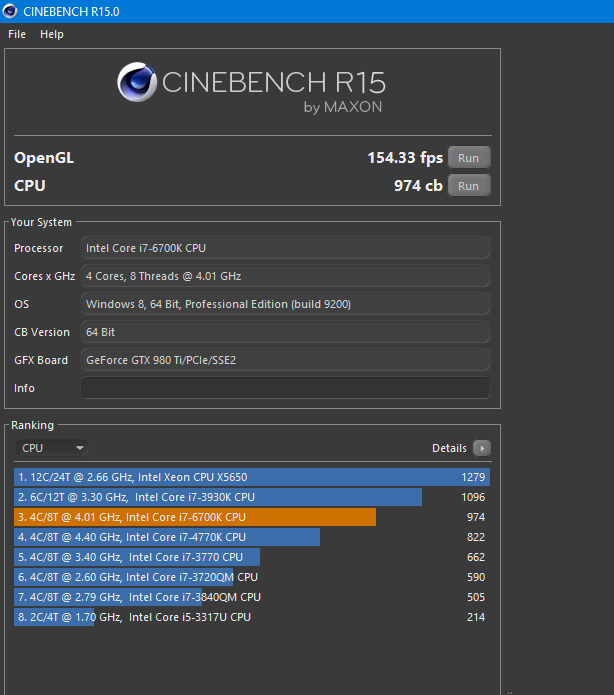Screen dimensions: 614x695
Task: Click the Cinebench R15 logo sphere
Action: (x=137, y=82)
